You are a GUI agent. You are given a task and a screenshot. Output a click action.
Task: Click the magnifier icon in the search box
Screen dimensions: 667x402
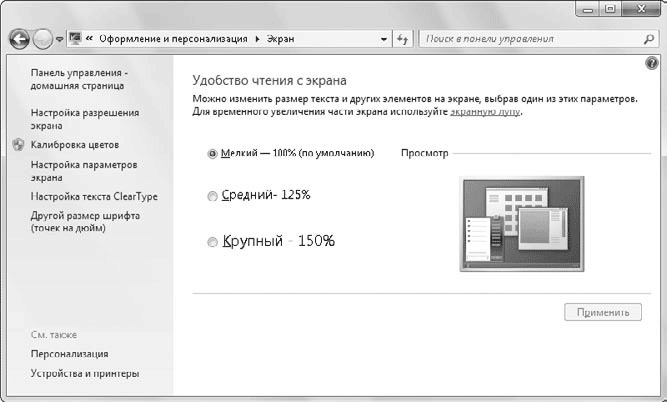(647, 39)
